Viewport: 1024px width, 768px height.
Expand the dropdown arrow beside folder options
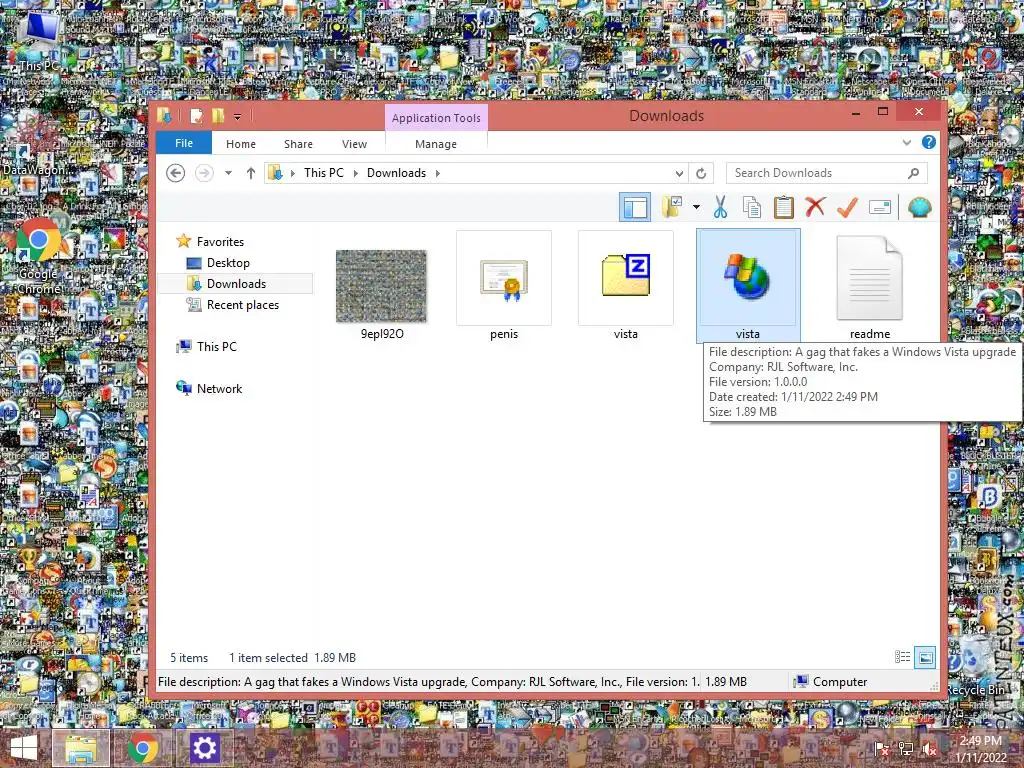click(x=696, y=208)
